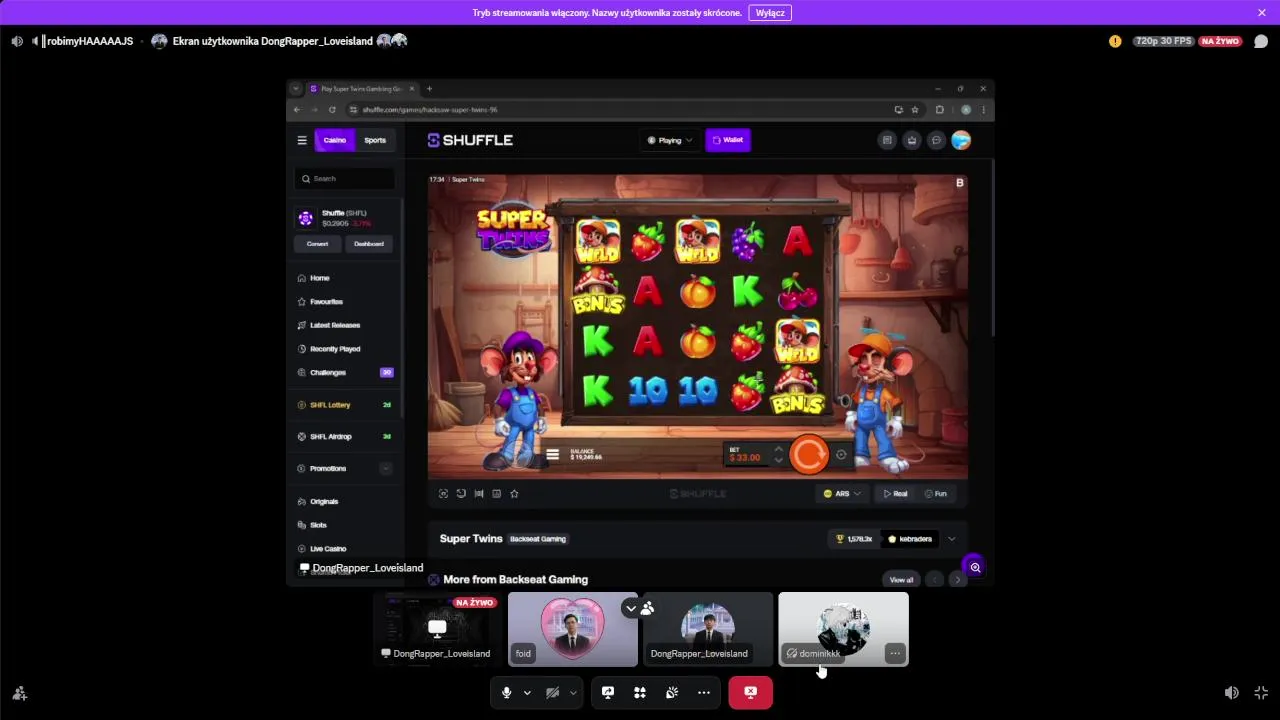The image size is (1280, 720).
Task: Open the slot game hamburger menu
Action: (552, 455)
